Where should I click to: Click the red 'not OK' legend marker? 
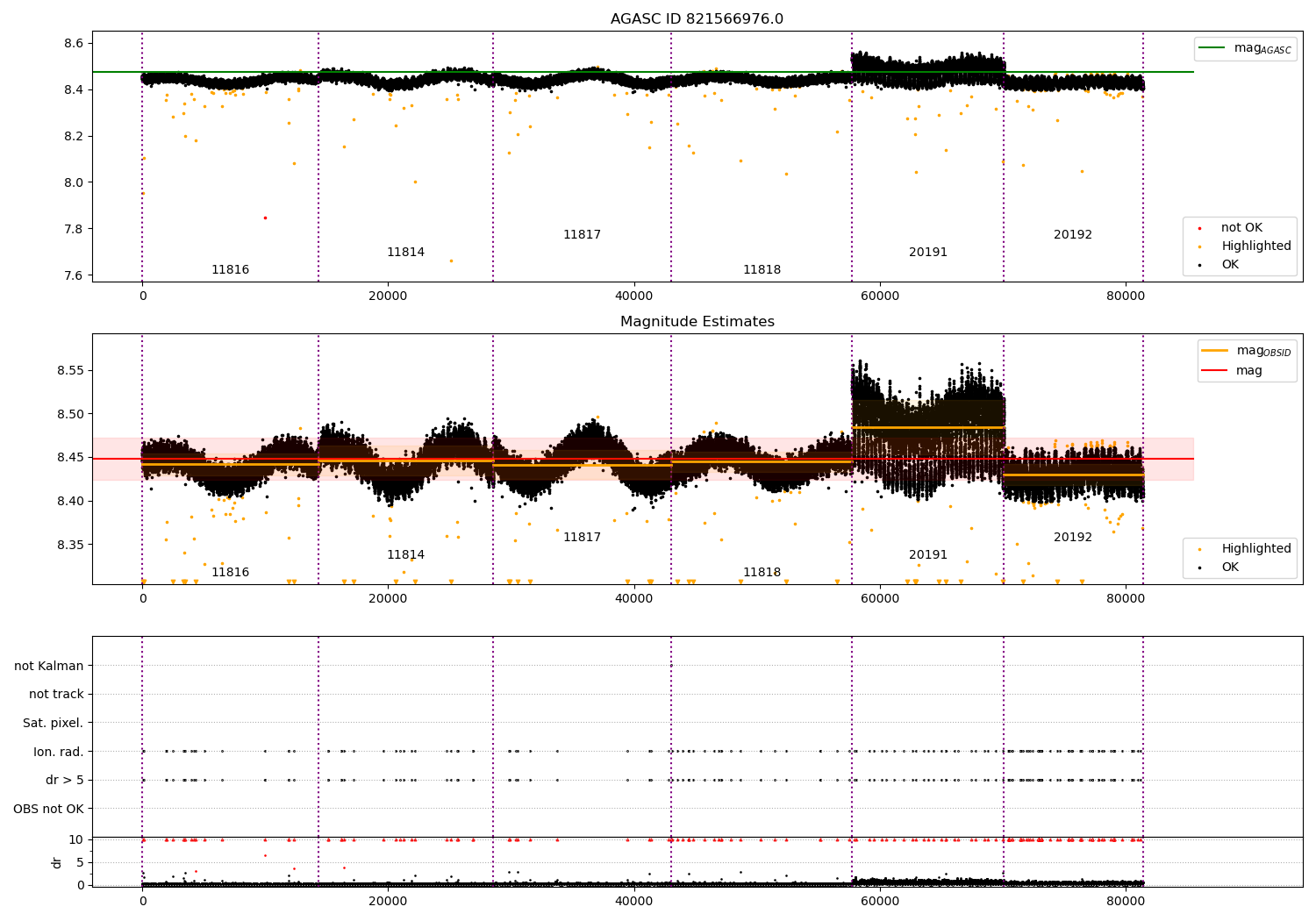point(1200,228)
